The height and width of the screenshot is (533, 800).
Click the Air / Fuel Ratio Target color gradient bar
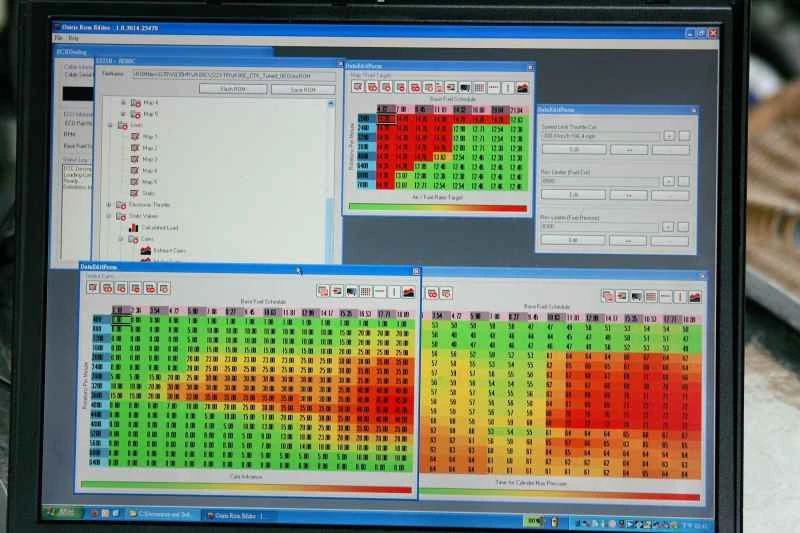click(x=437, y=208)
